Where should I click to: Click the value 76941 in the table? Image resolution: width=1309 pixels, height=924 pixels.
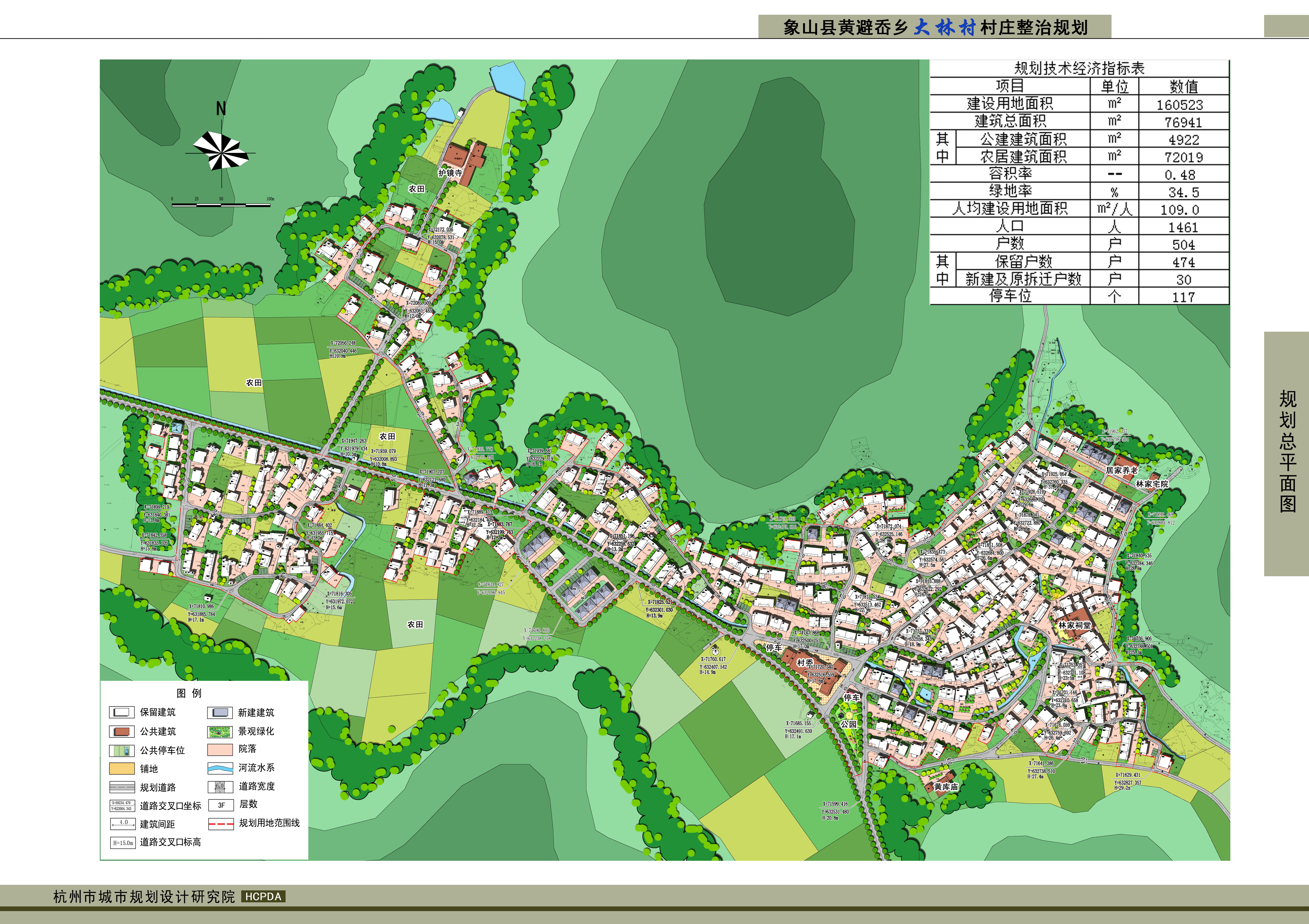coord(1183,122)
